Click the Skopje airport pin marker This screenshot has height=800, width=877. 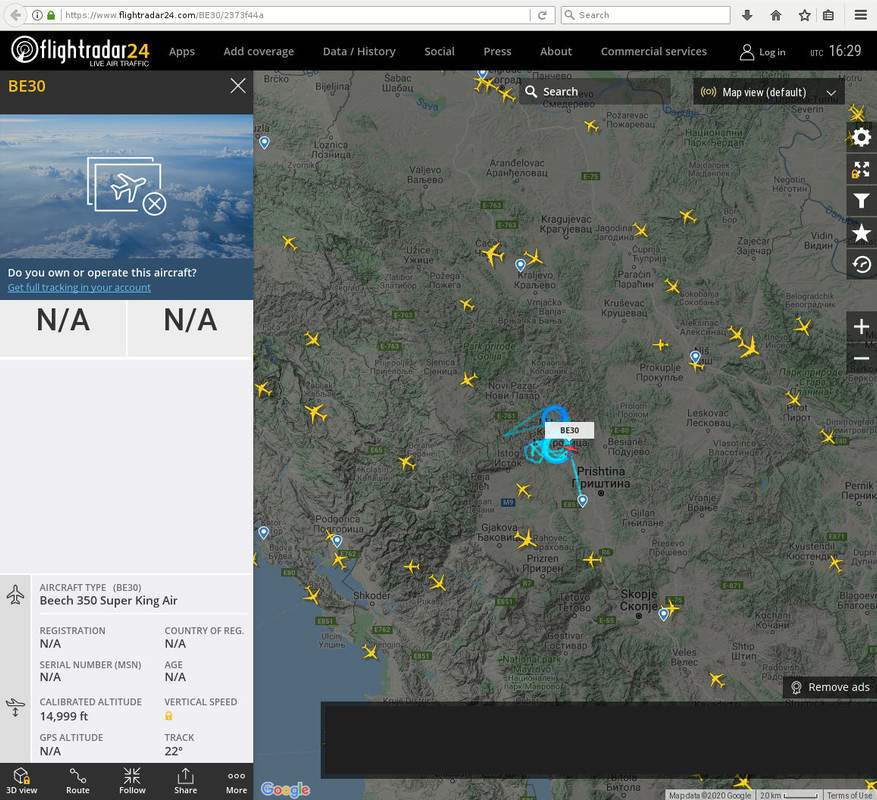tap(663, 614)
